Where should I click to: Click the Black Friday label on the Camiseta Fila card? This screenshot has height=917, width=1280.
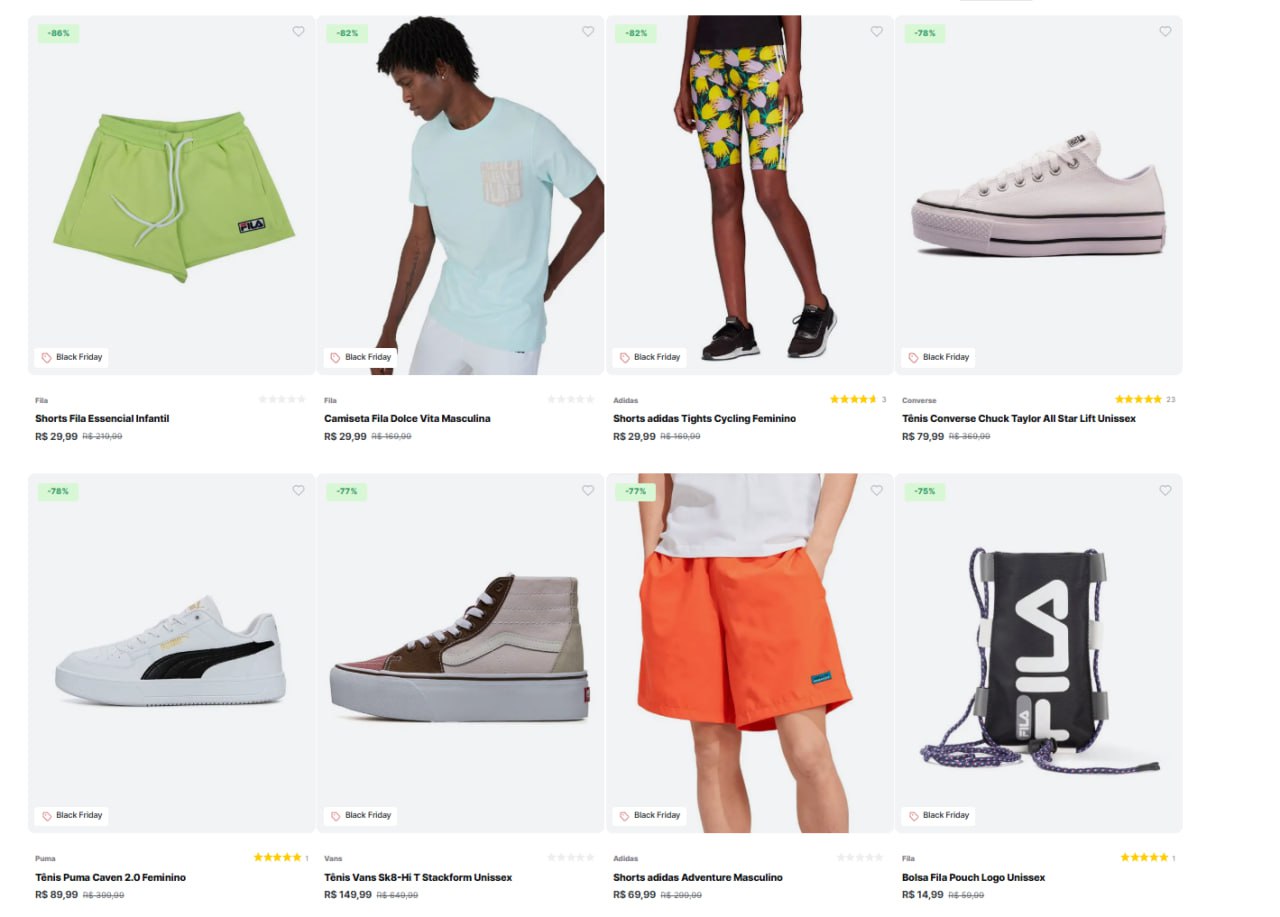(x=360, y=356)
